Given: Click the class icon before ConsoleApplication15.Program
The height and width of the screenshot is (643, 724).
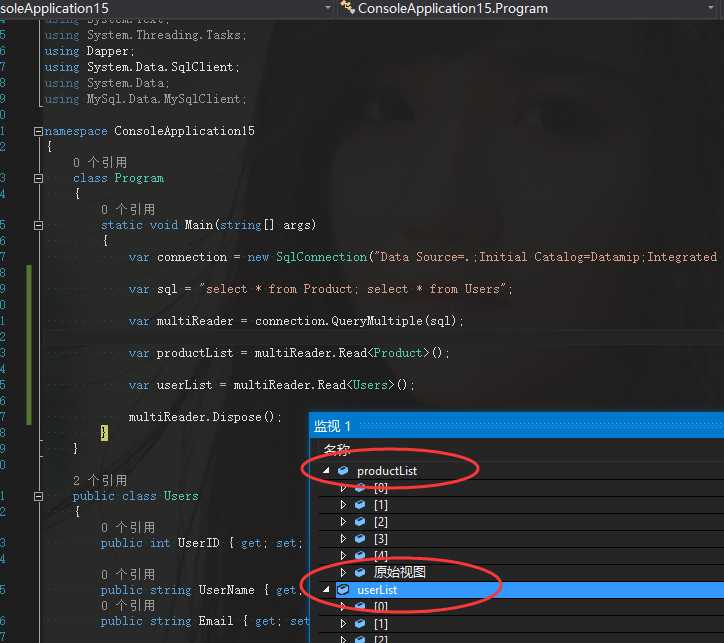Looking at the screenshot, I should click(x=347, y=8).
